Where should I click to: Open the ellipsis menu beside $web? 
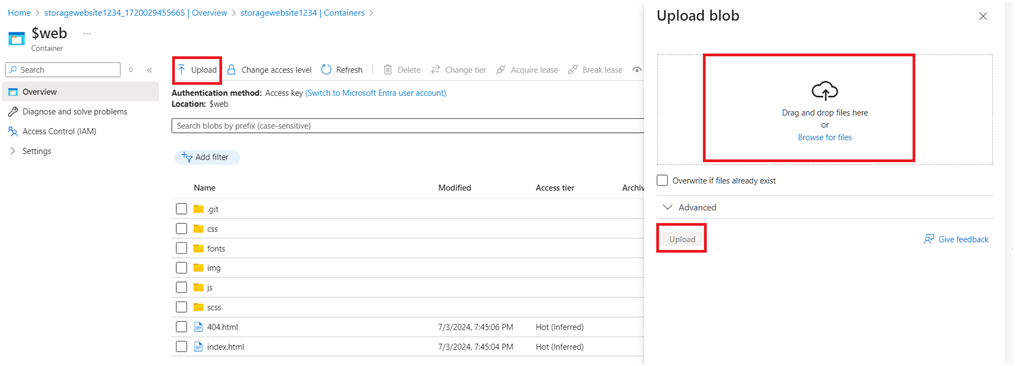(x=87, y=33)
